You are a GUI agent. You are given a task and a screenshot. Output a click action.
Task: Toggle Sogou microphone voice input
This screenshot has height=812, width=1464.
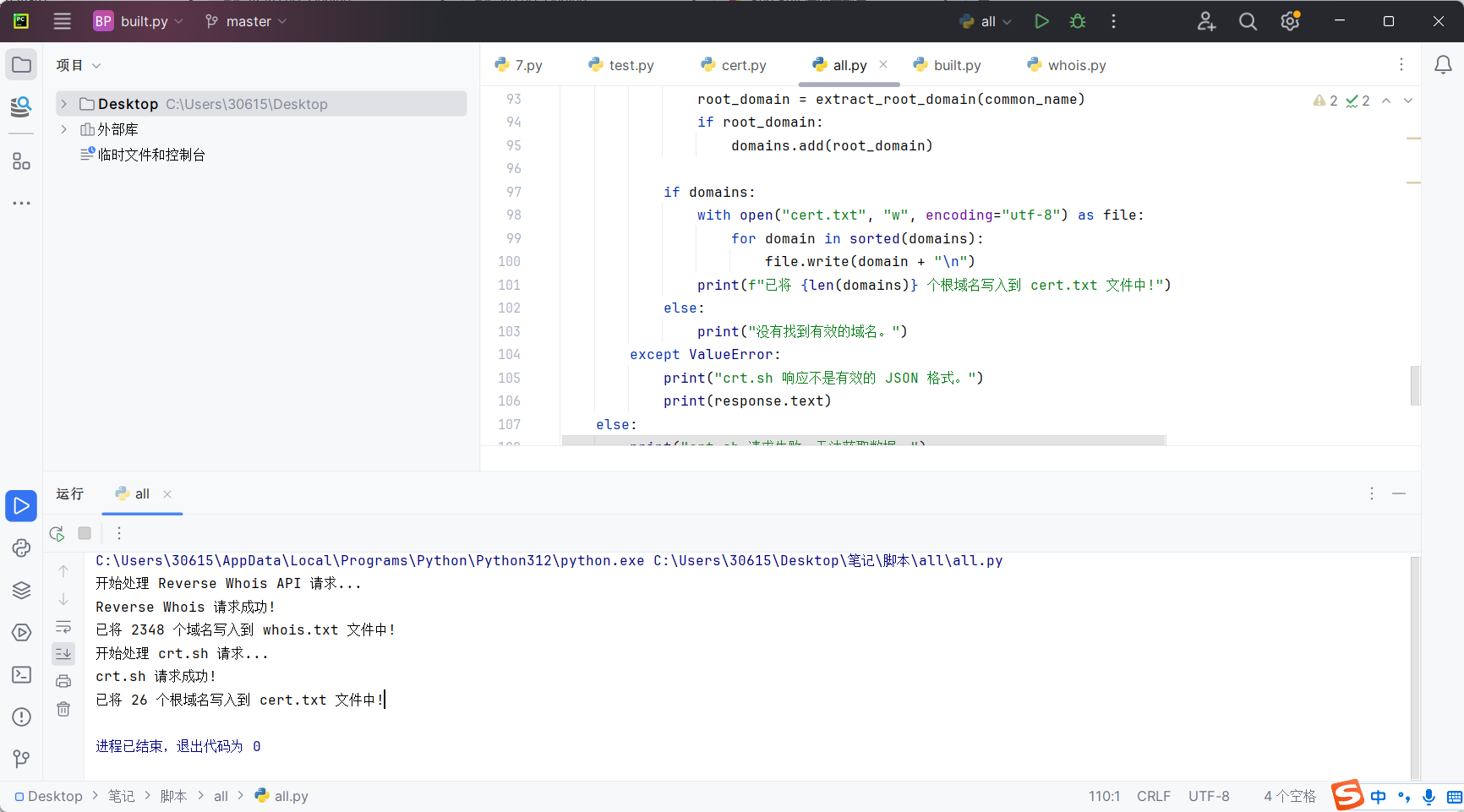click(x=1428, y=796)
